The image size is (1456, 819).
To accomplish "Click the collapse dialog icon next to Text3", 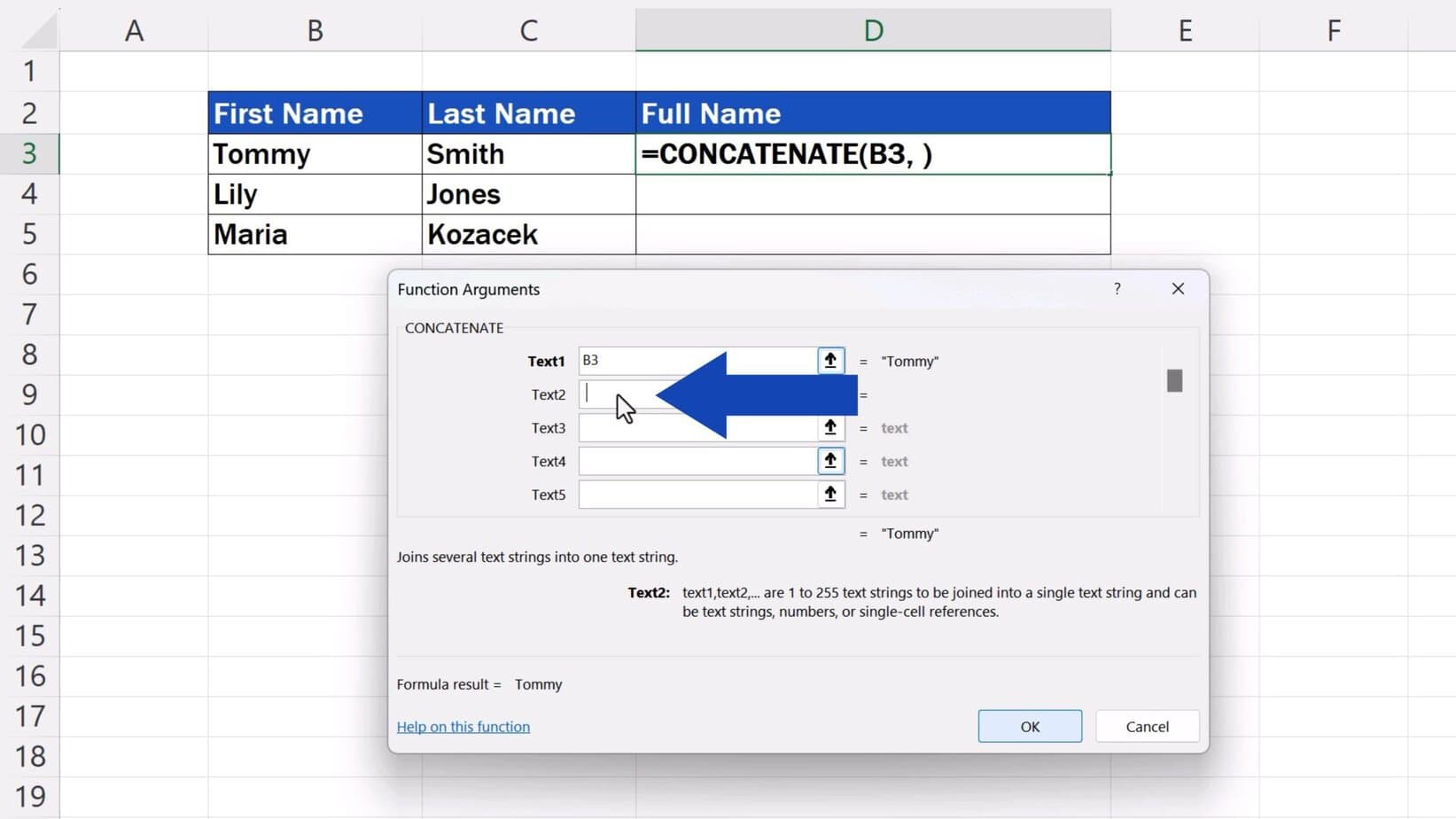I will [x=829, y=427].
